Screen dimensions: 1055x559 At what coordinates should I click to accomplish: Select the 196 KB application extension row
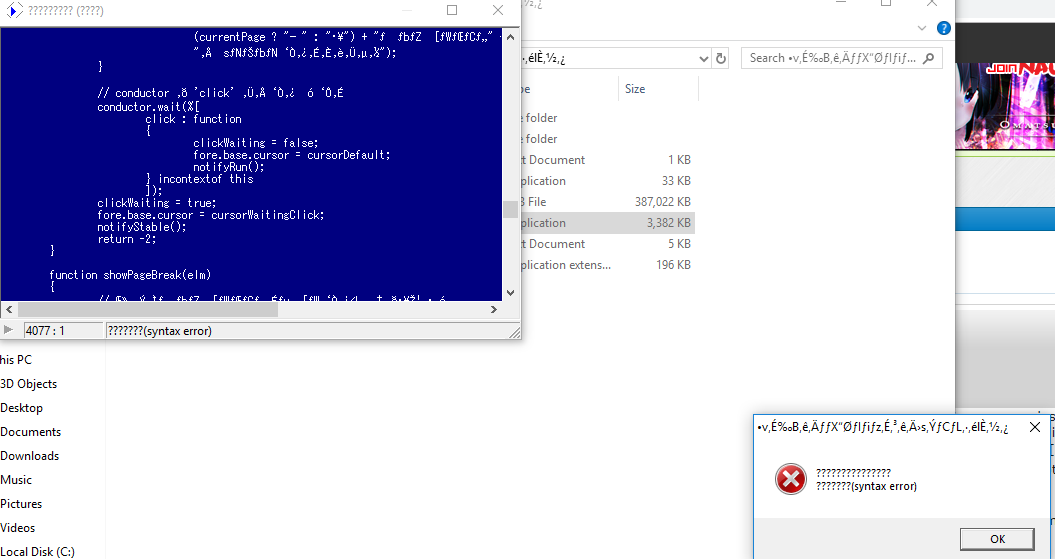[608, 265]
